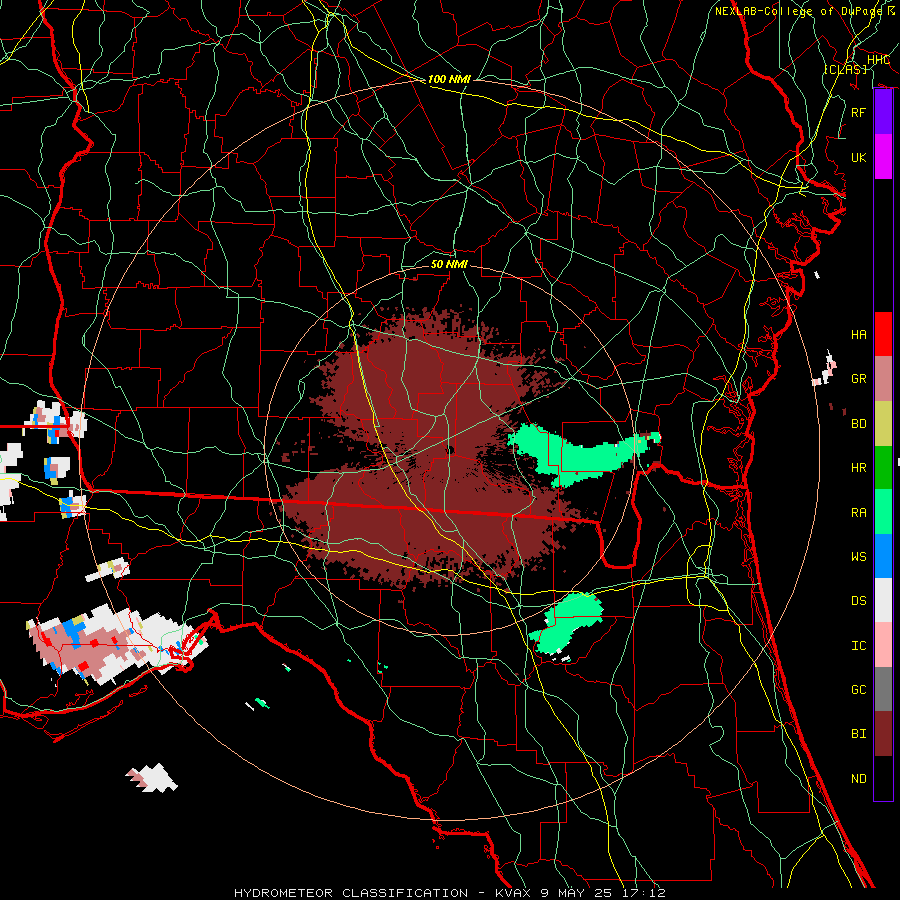Click the GC legend label
Viewport: 900px width, 900px height.
tap(859, 690)
